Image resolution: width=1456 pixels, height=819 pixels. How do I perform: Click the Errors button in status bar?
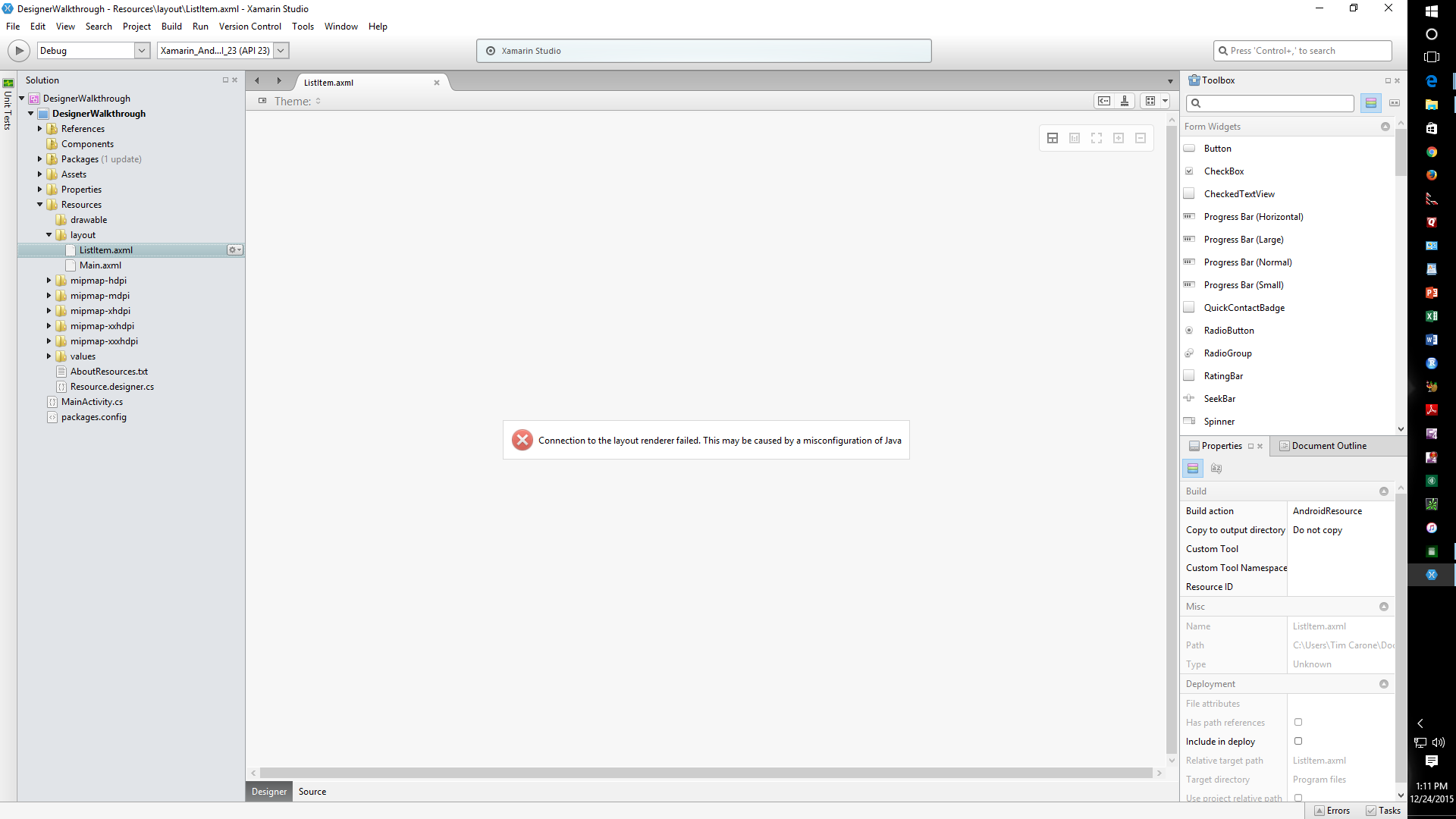tap(1332, 811)
